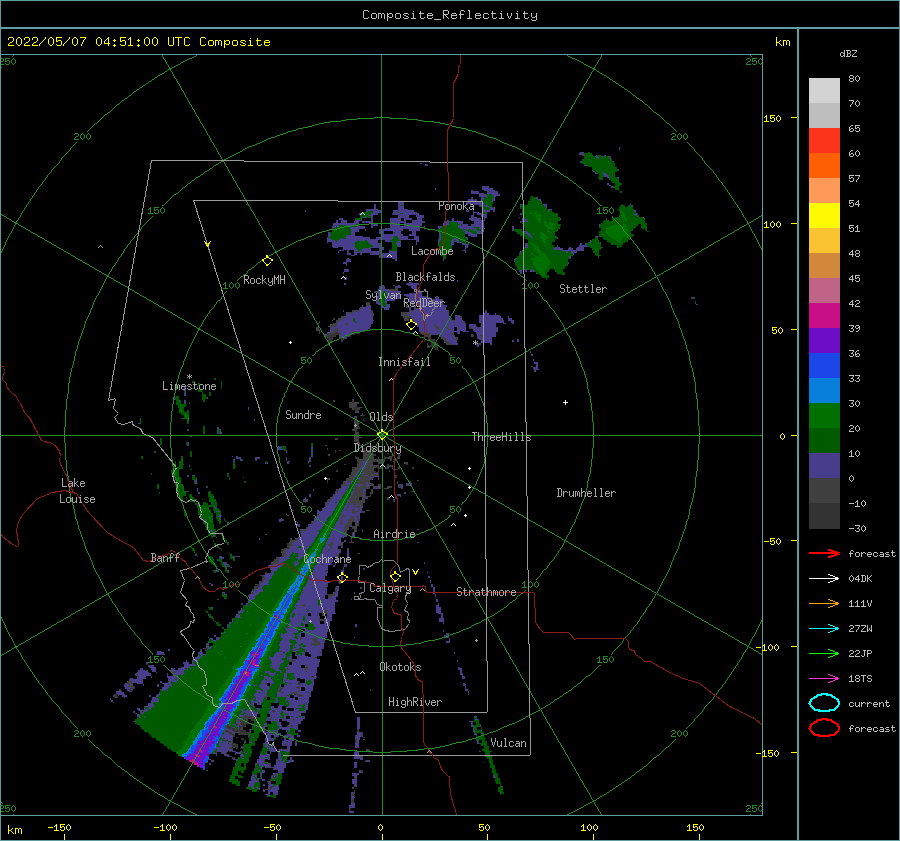Click the yellow diamond marker above Calgary

(x=395, y=576)
